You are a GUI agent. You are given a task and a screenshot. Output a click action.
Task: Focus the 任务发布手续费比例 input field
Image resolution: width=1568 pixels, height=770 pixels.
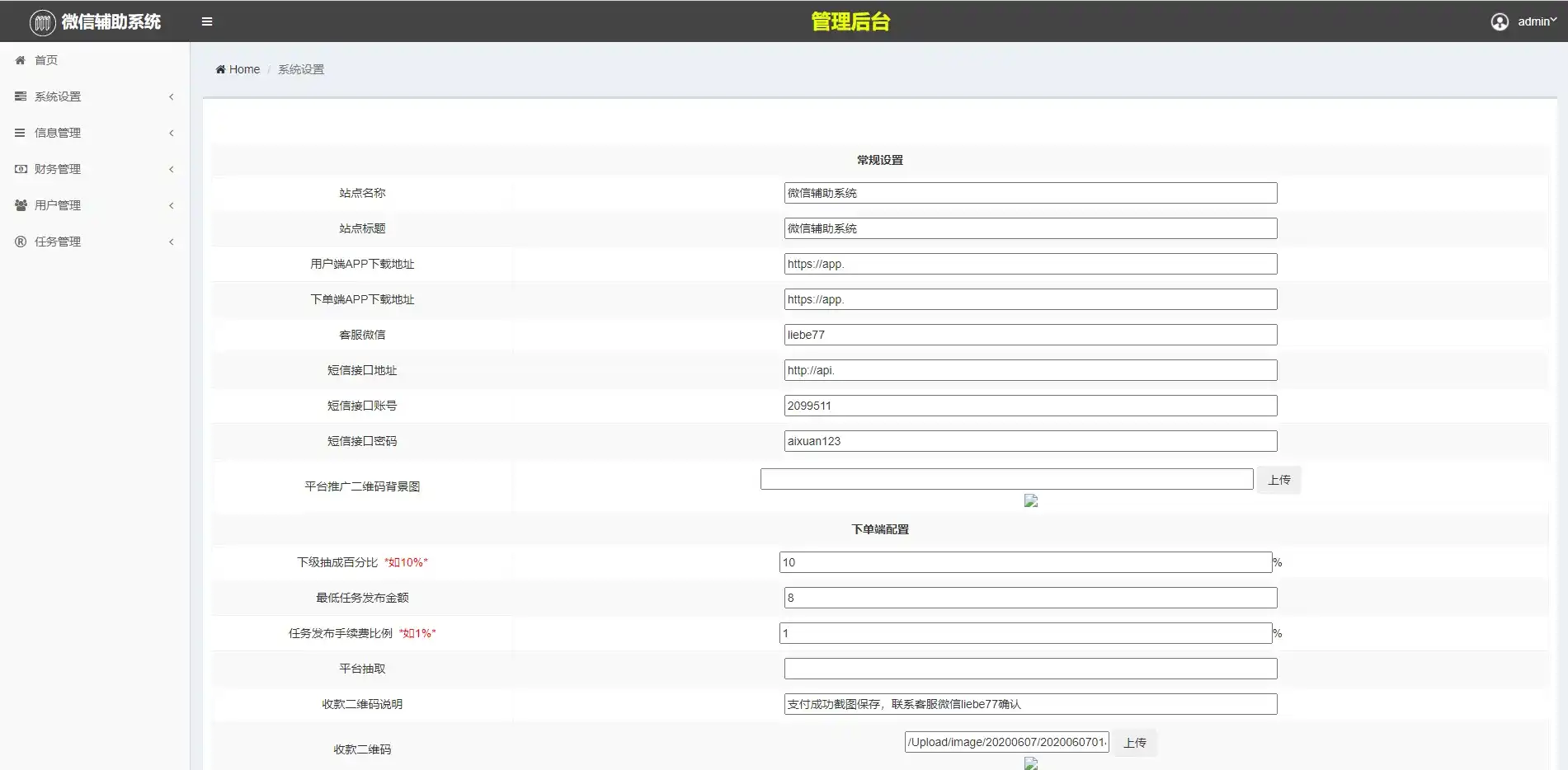pos(1025,633)
